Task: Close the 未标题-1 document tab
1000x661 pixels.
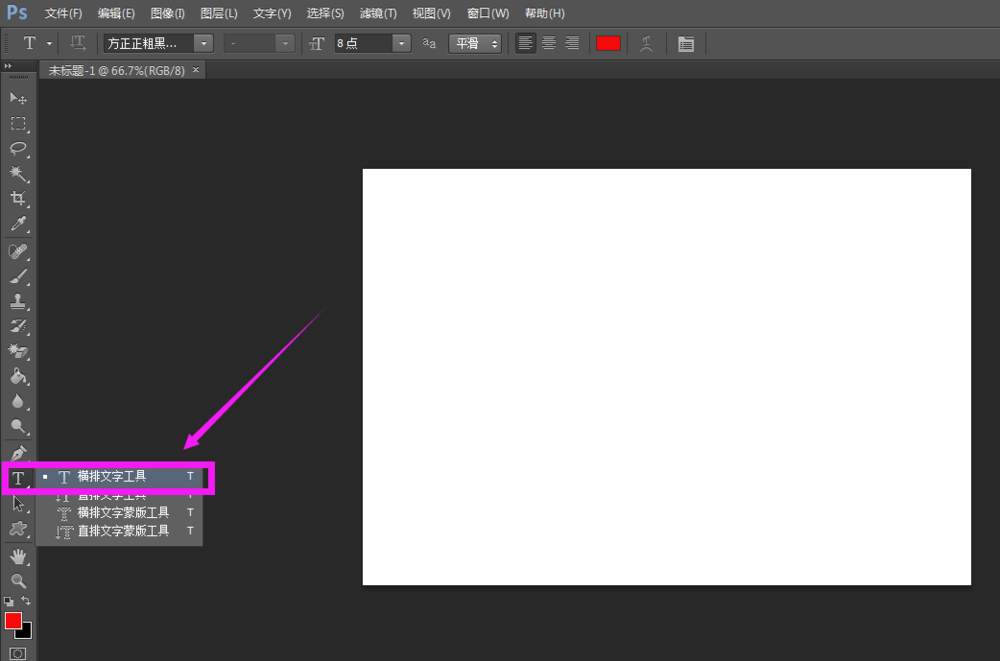Action: [x=196, y=70]
